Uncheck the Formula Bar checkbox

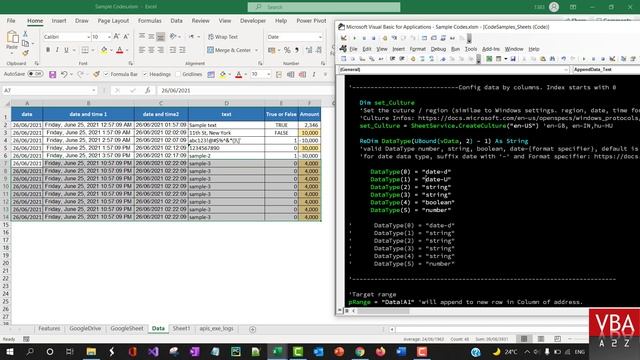pos(106,74)
